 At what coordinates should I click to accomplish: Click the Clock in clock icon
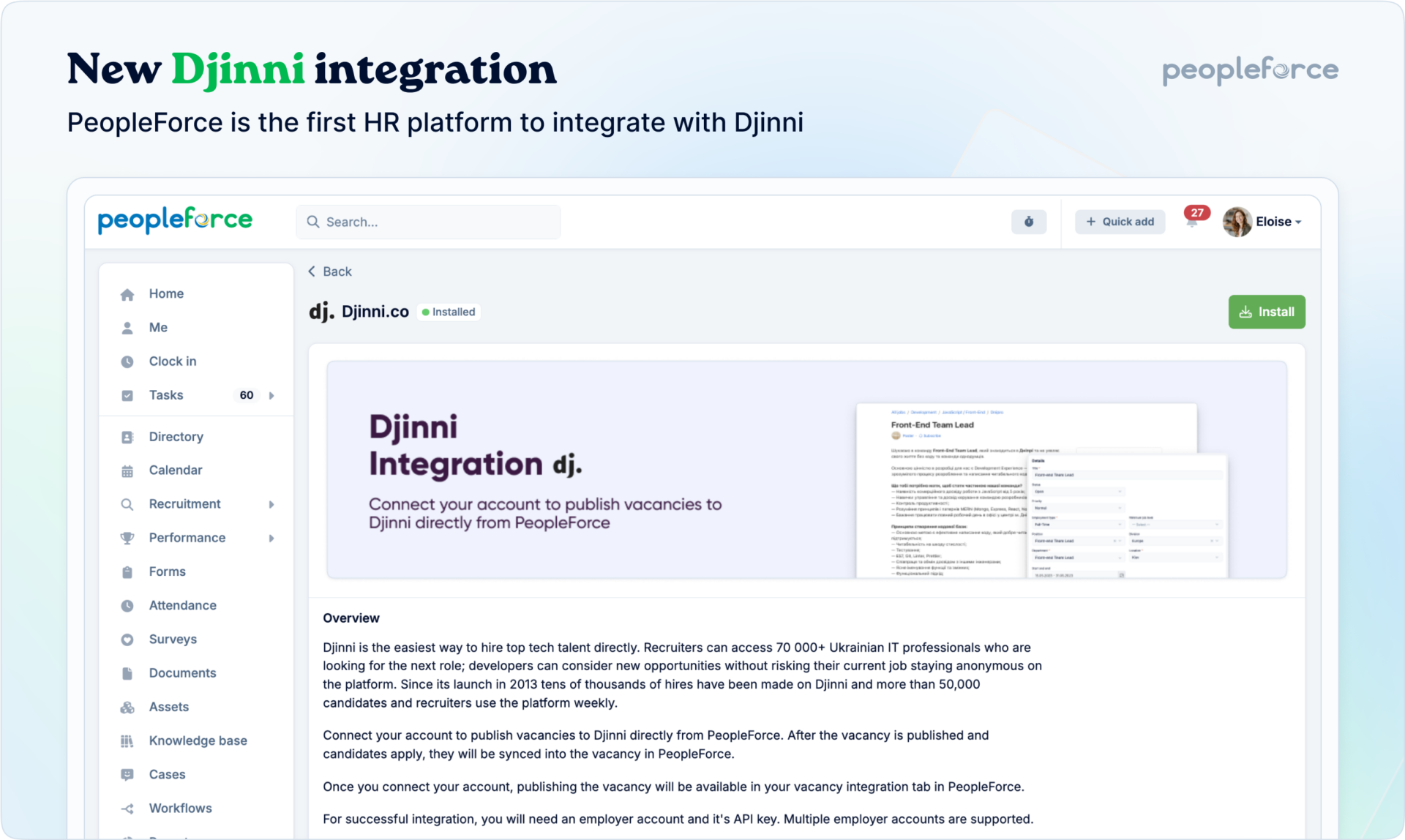click(127, 361)
